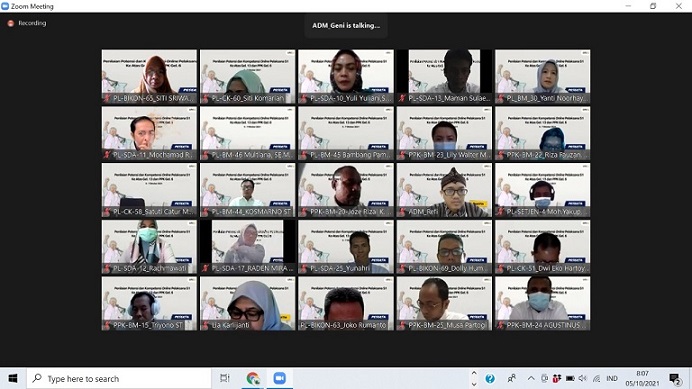Viewport: 692px width, 389px height.
Task: Select the ADM_Refi participant video
Action: 444,190
